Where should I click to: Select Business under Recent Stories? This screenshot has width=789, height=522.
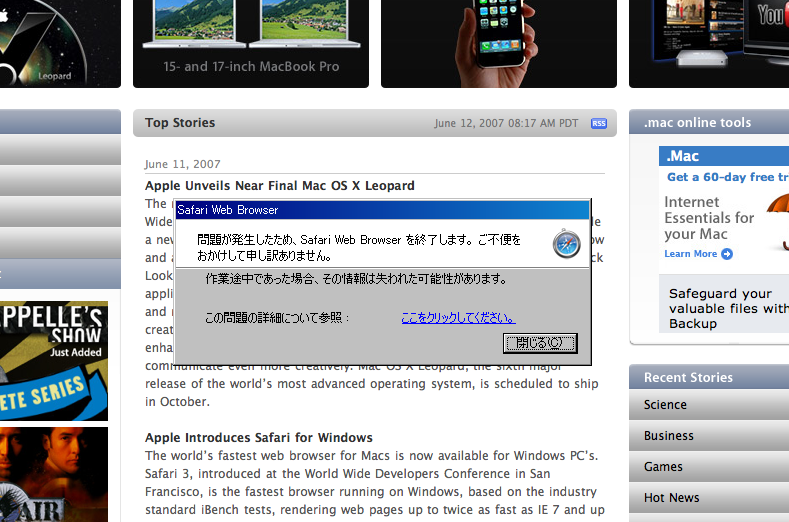pos(709,435)
